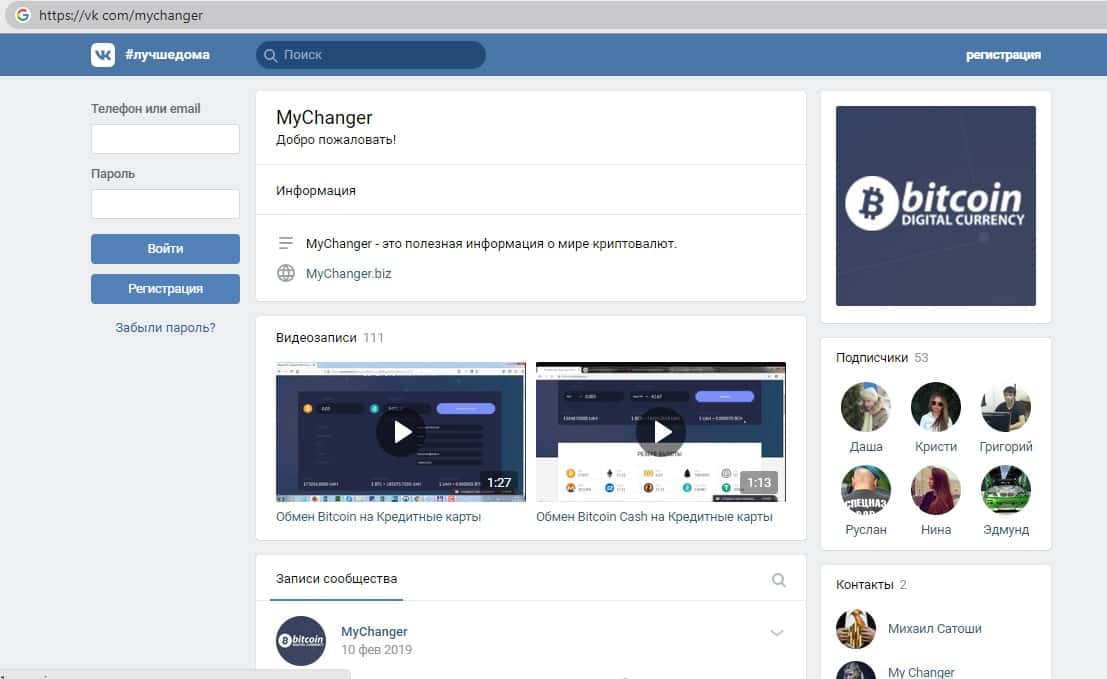Click the Регистрация button in sidebar

click(165, 289)
